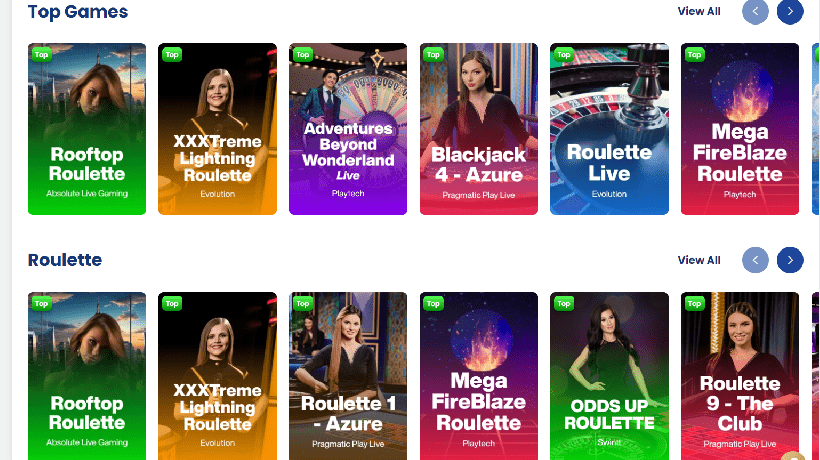
Task: Open Rooftop Roulette in Roulette row
Action: coord(87,376)
